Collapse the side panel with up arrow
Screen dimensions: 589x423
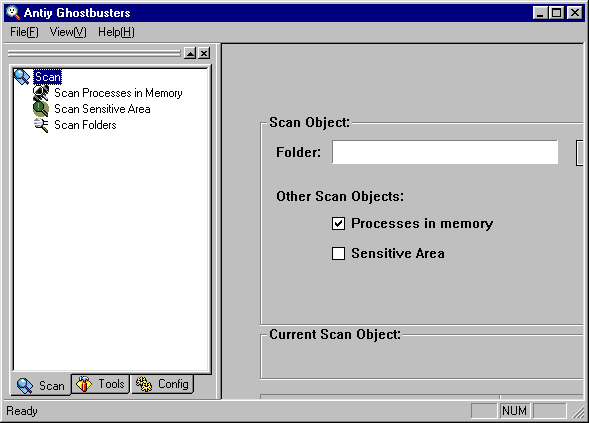point(190,53)
